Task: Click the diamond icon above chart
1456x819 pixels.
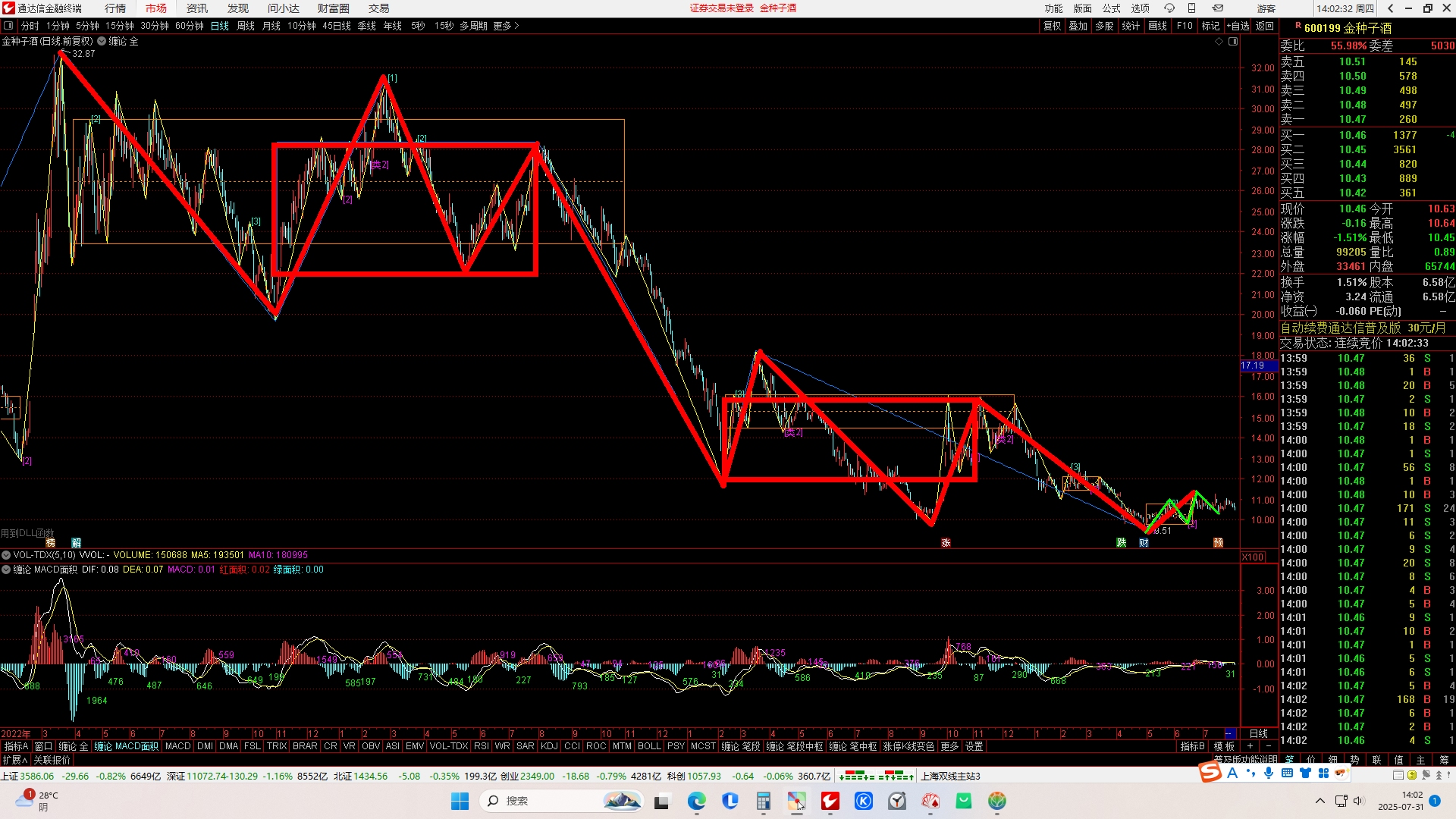Action: [x=1219, y=42]
